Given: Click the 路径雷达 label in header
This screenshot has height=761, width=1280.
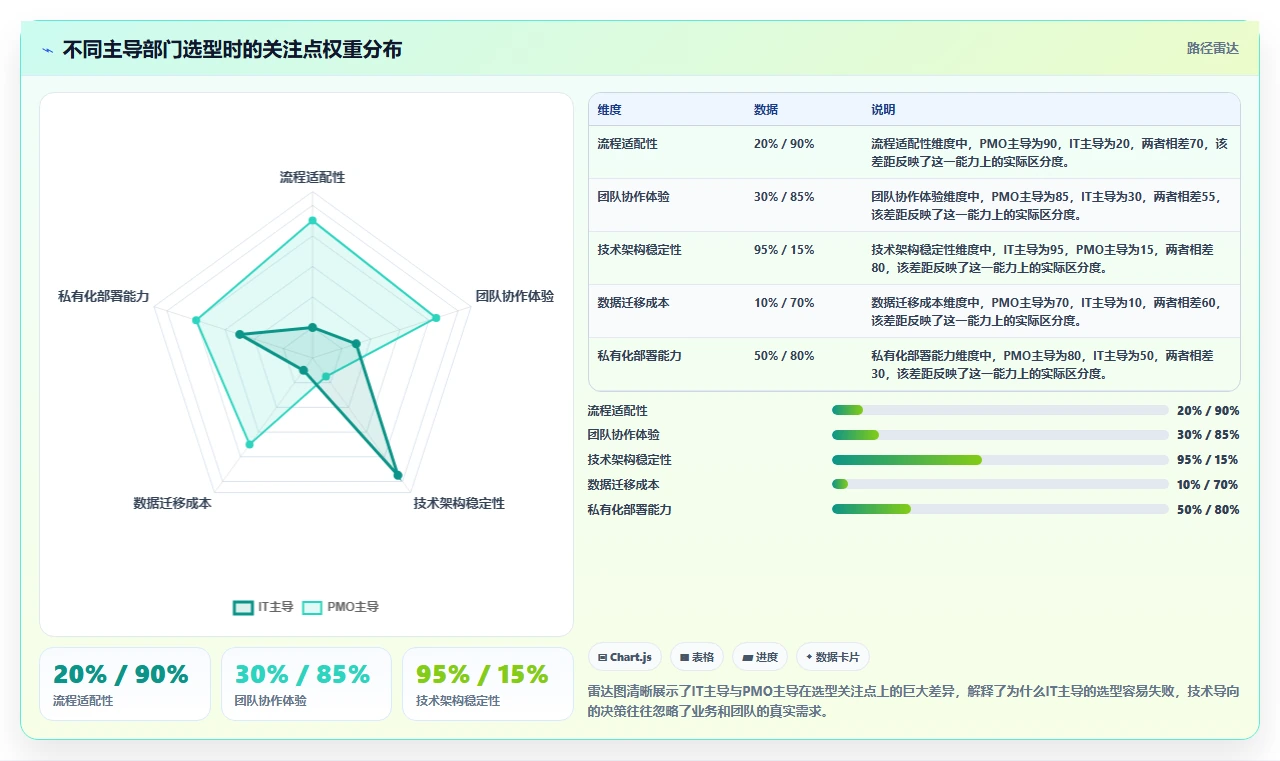Looking at the screenshot, I should point(1213,48).
